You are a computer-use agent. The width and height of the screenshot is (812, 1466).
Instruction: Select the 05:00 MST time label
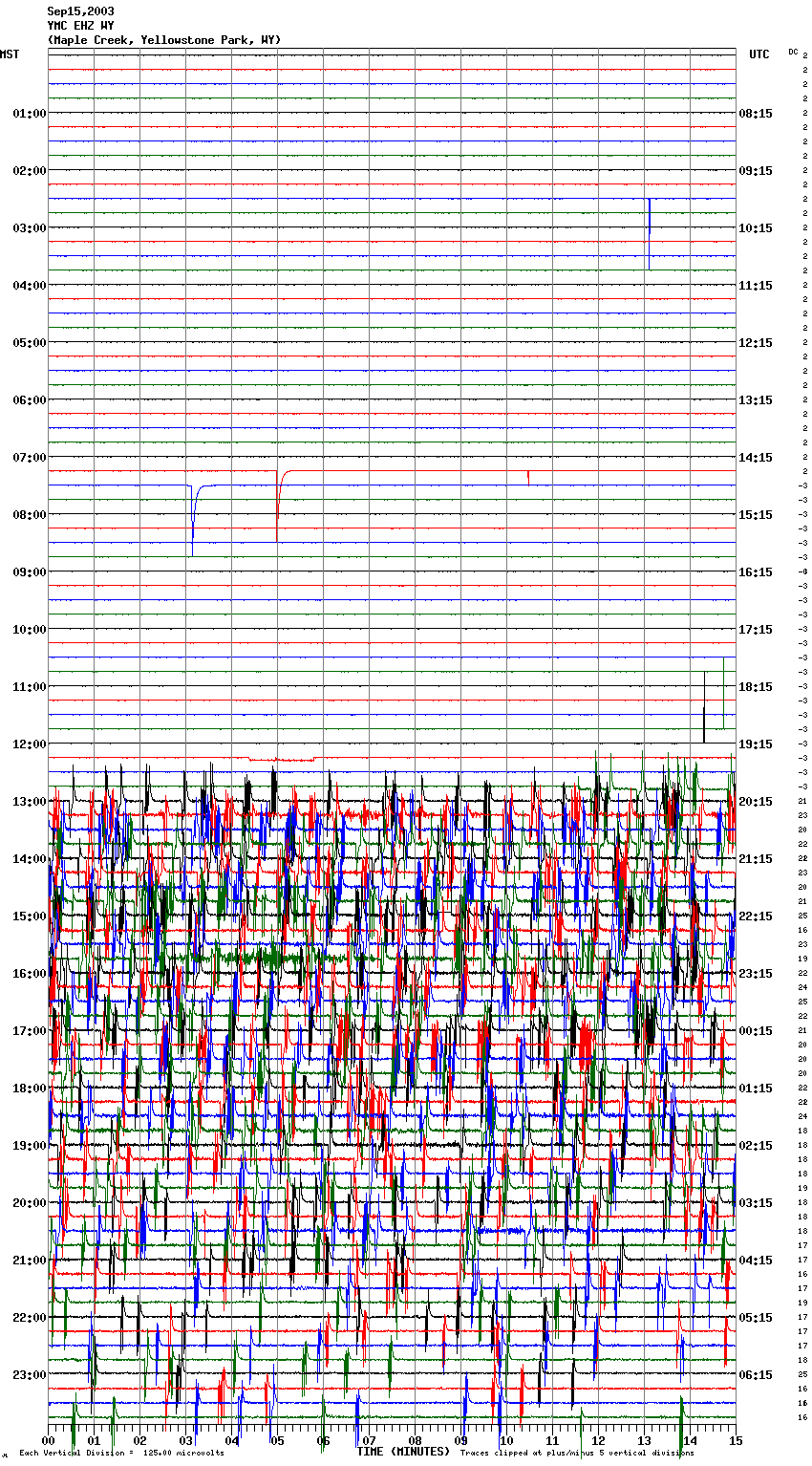[30, 343]
